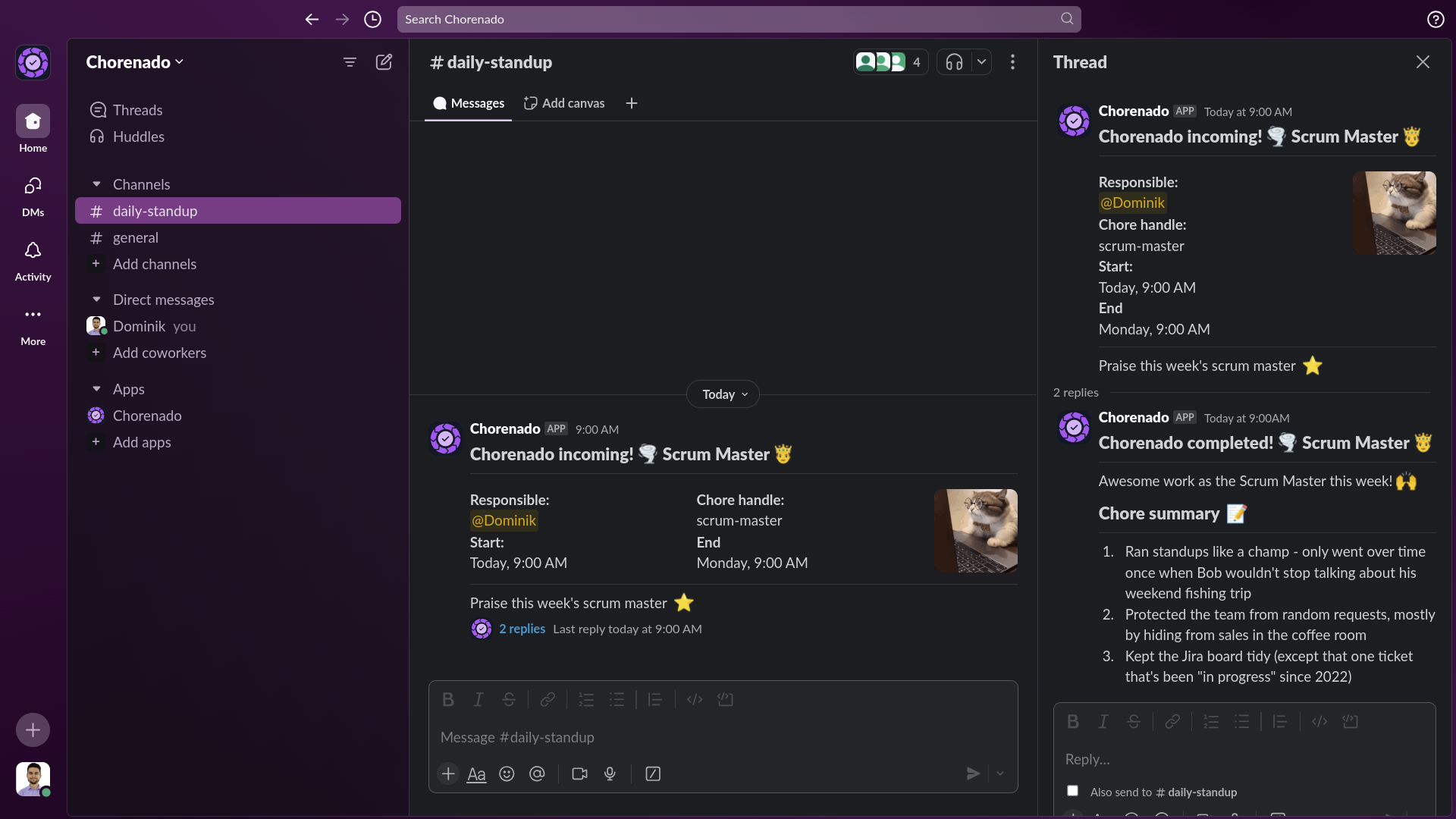
Task: Insert a mention using the @ icon
Action: point(537,774)
